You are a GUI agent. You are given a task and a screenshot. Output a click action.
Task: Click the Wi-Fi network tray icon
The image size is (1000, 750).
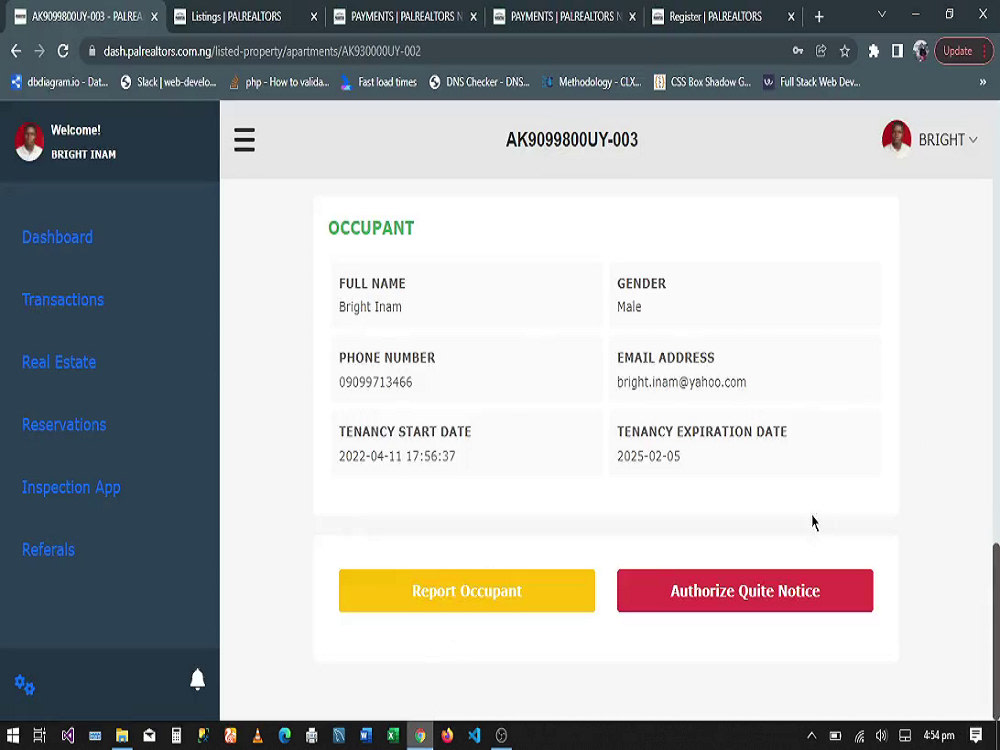859,736
